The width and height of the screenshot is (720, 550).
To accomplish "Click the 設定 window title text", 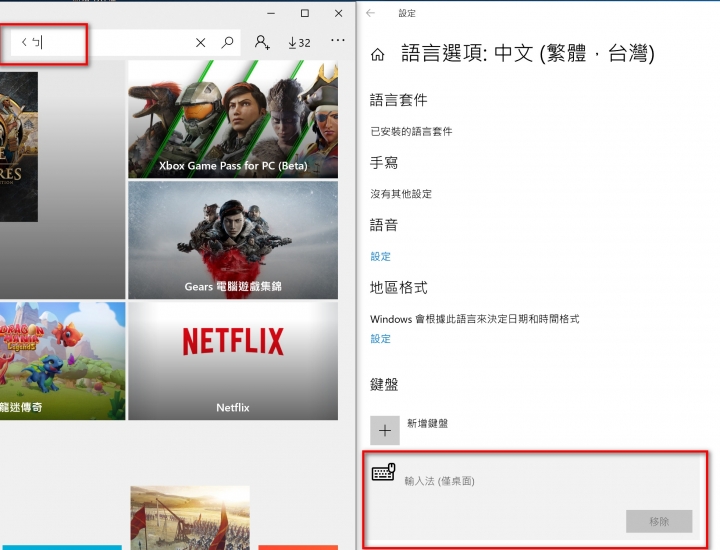I will [407, 13].
